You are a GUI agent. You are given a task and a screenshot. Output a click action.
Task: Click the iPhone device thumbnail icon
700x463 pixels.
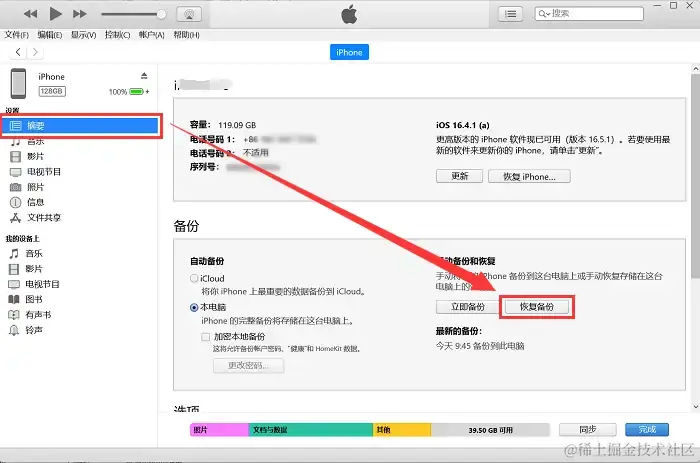18,83
